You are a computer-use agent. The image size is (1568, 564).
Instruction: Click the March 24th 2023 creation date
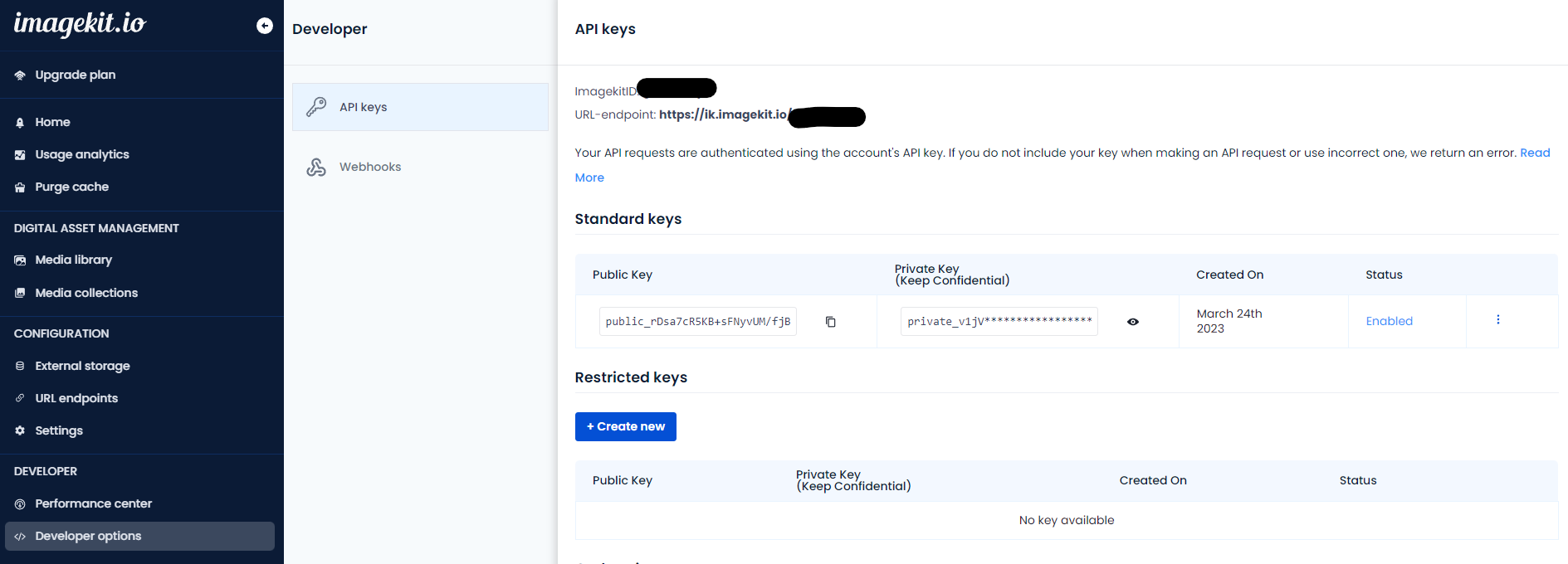point(1229,321)
